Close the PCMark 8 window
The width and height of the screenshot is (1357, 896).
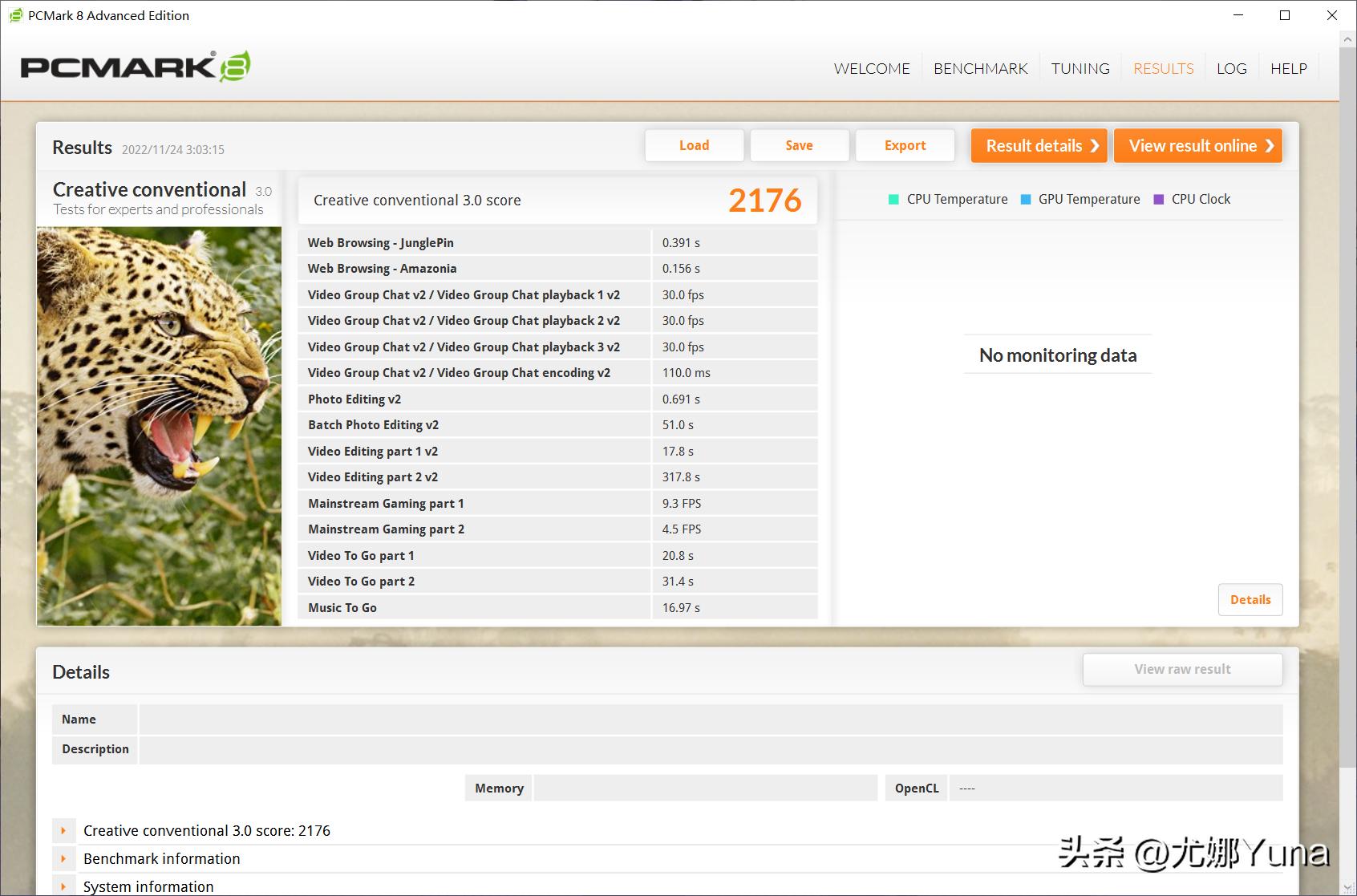(x=1332, y=15)
